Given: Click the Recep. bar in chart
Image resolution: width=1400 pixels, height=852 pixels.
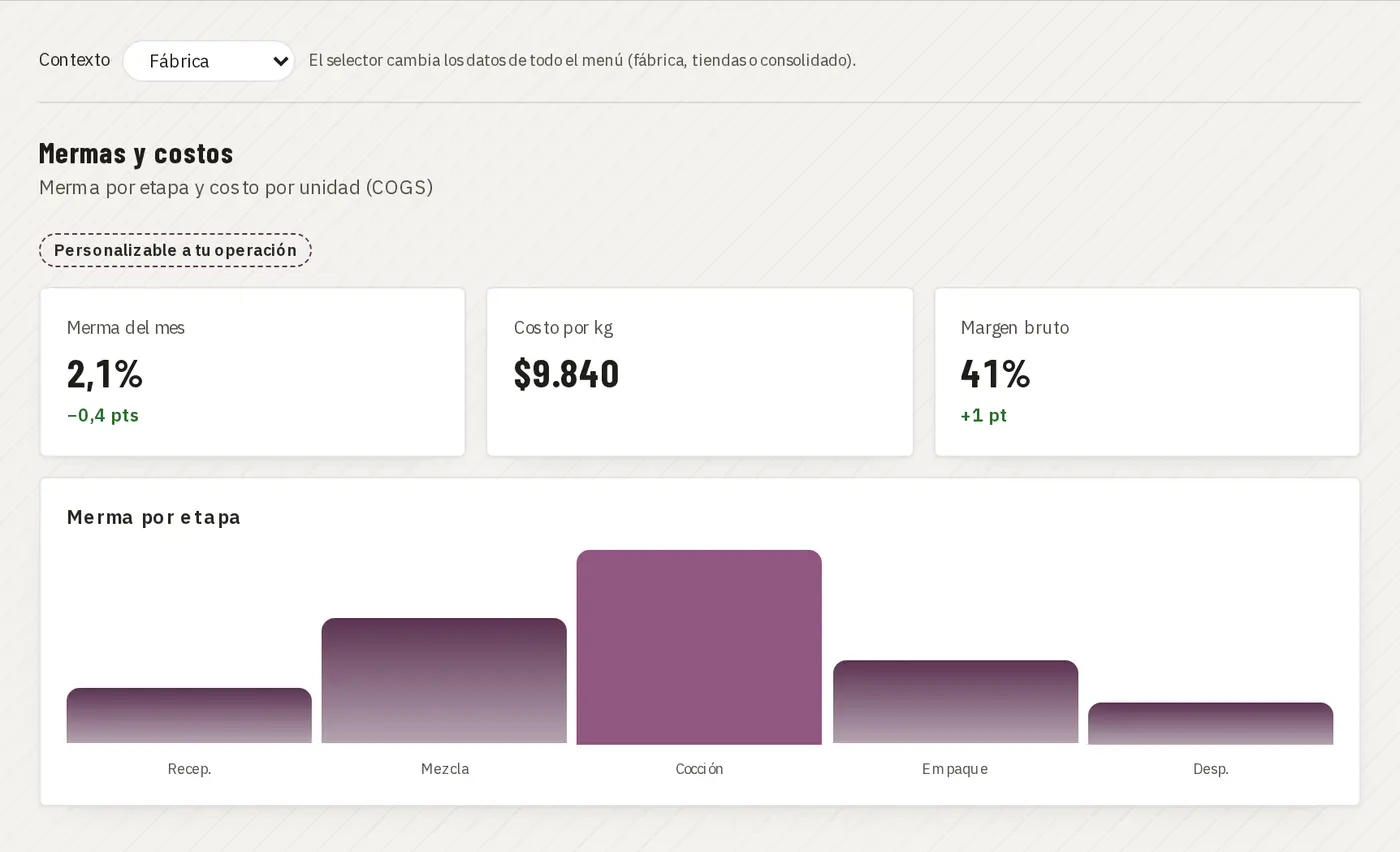Looking at the screenshot, I should (x=189, y=716).
